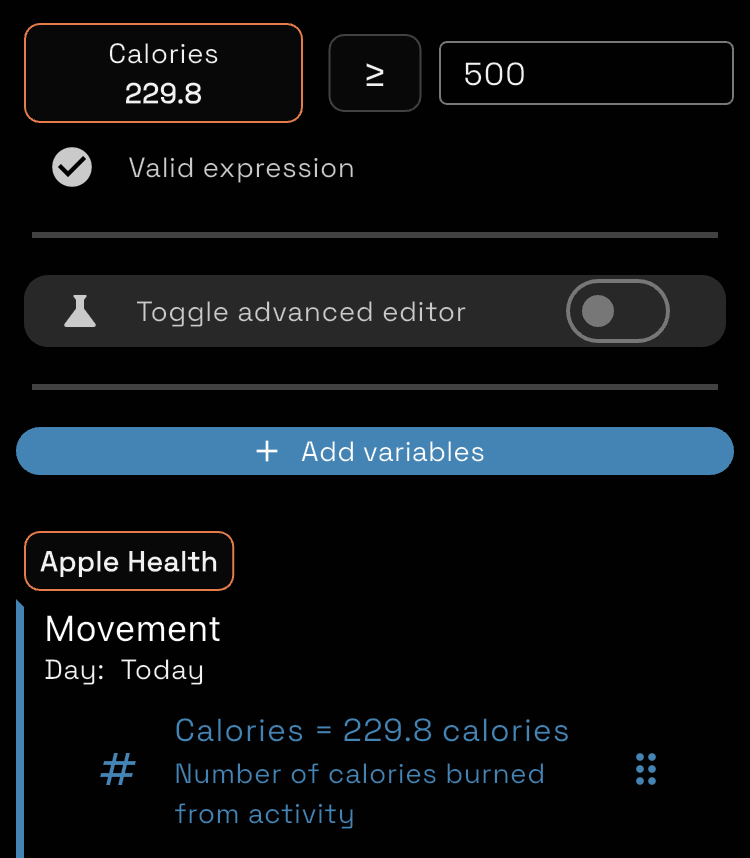Open the Apple Health source tag
The image size is (750, 858).
point(129,561)
